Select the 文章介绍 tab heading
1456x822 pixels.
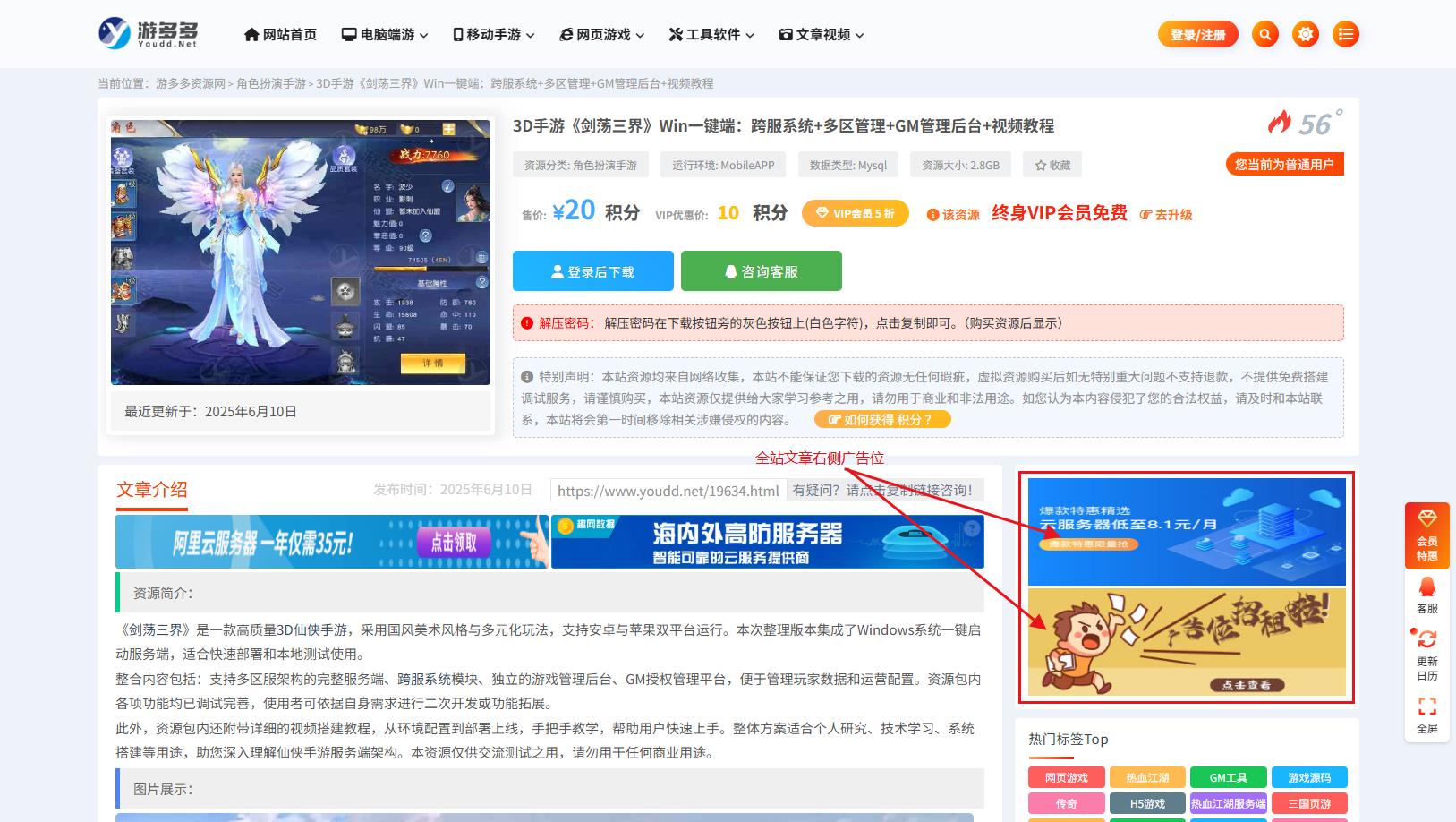152,490
